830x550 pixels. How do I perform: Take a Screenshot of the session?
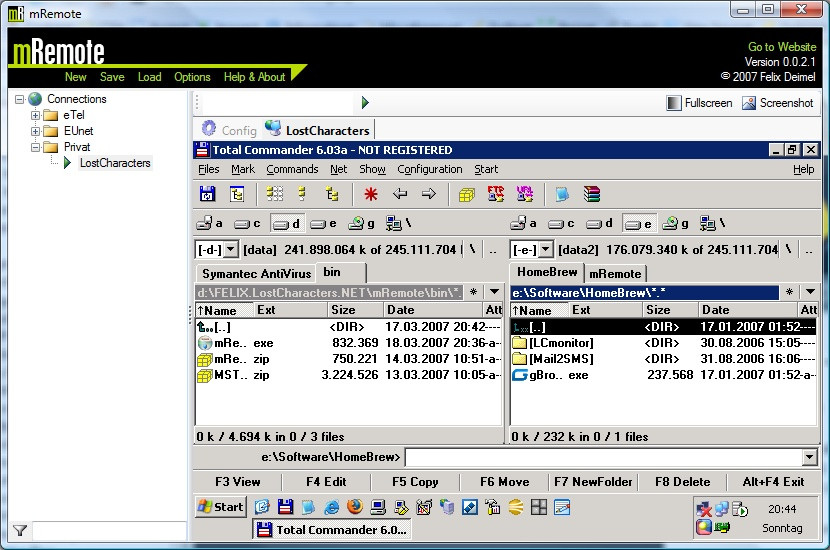click(778, 103)
